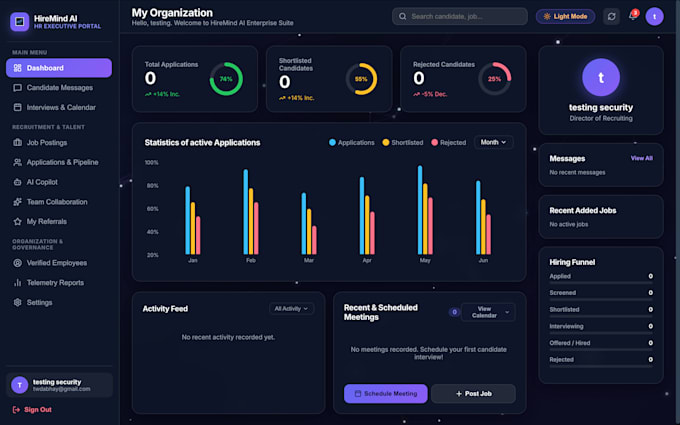Click the Shortlisted Candidates 55% ring
The height and width of the screenshot is (425, 680).
pos(361,79)
